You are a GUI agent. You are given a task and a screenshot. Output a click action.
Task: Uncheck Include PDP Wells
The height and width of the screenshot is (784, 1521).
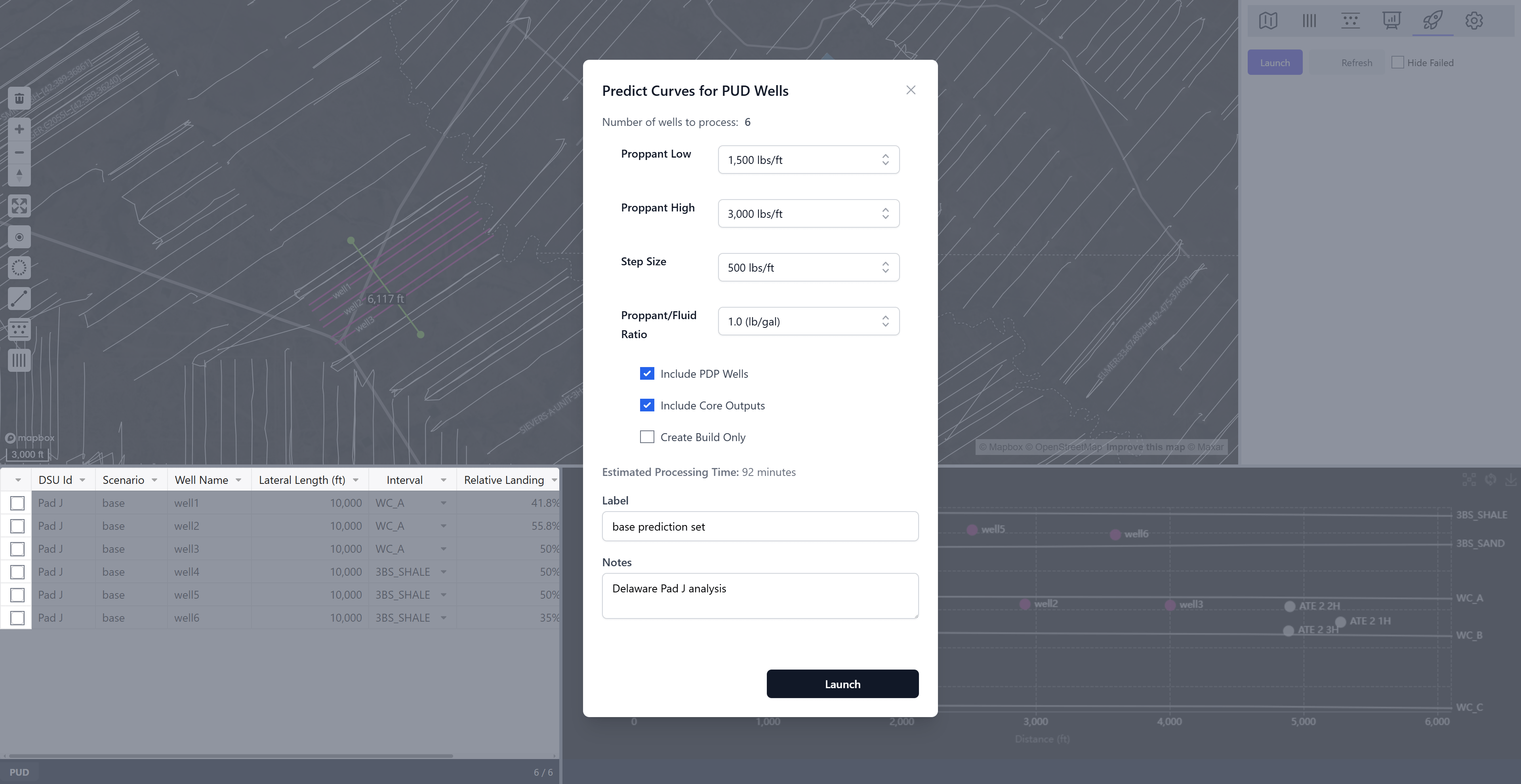point(647,374)
